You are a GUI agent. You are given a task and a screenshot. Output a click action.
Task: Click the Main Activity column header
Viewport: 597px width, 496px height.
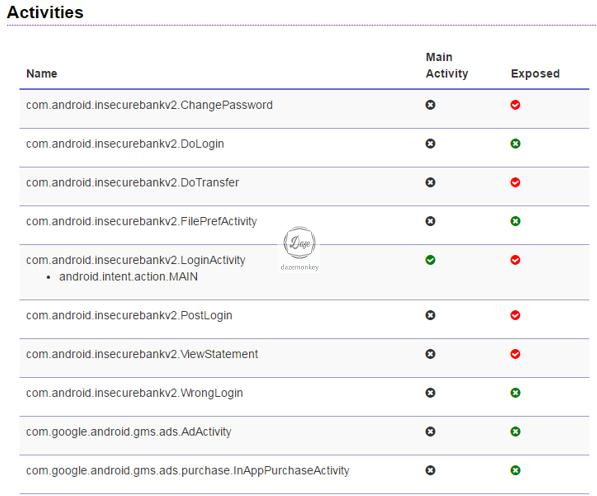[x=447, y=65]
